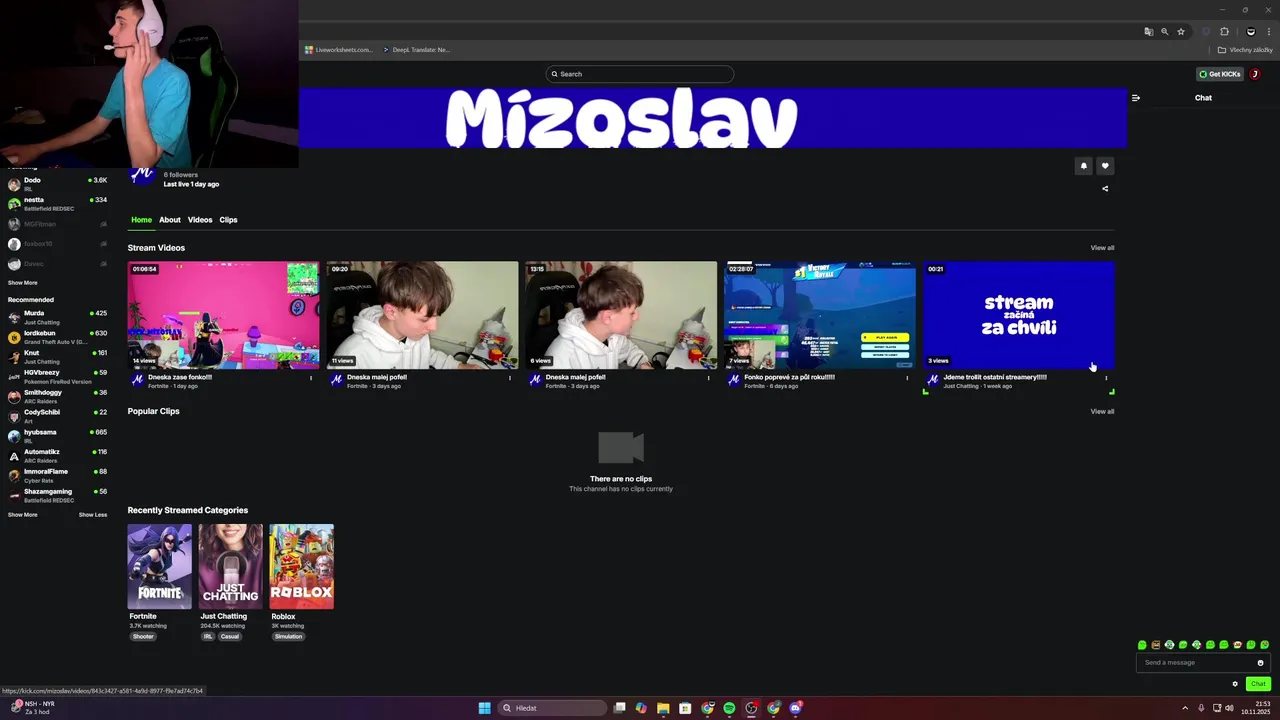Open Task View on taskbar

(x=620, y=708)
